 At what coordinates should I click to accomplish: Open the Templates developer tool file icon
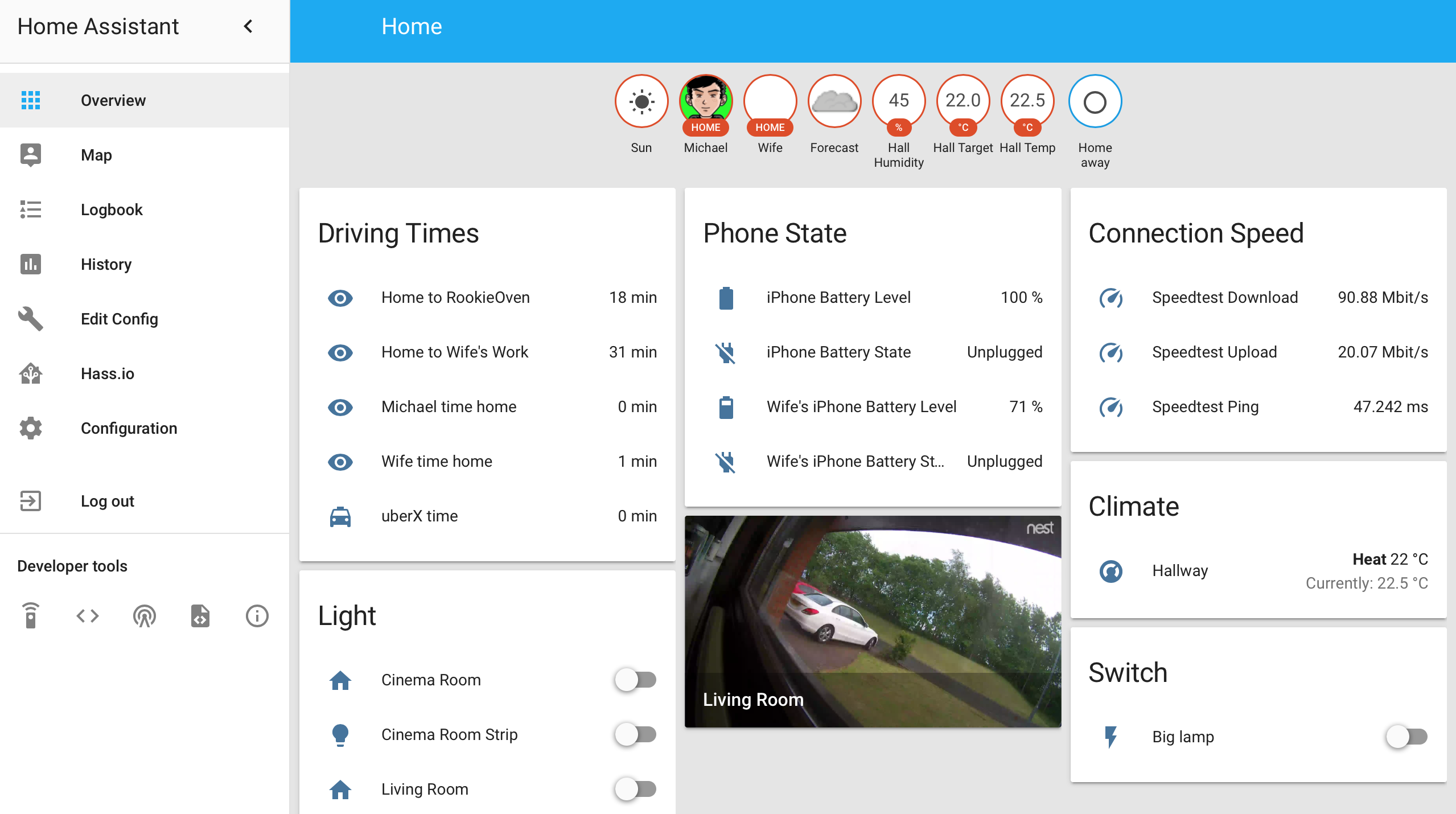pyautogui.click(x=200, y=615)
